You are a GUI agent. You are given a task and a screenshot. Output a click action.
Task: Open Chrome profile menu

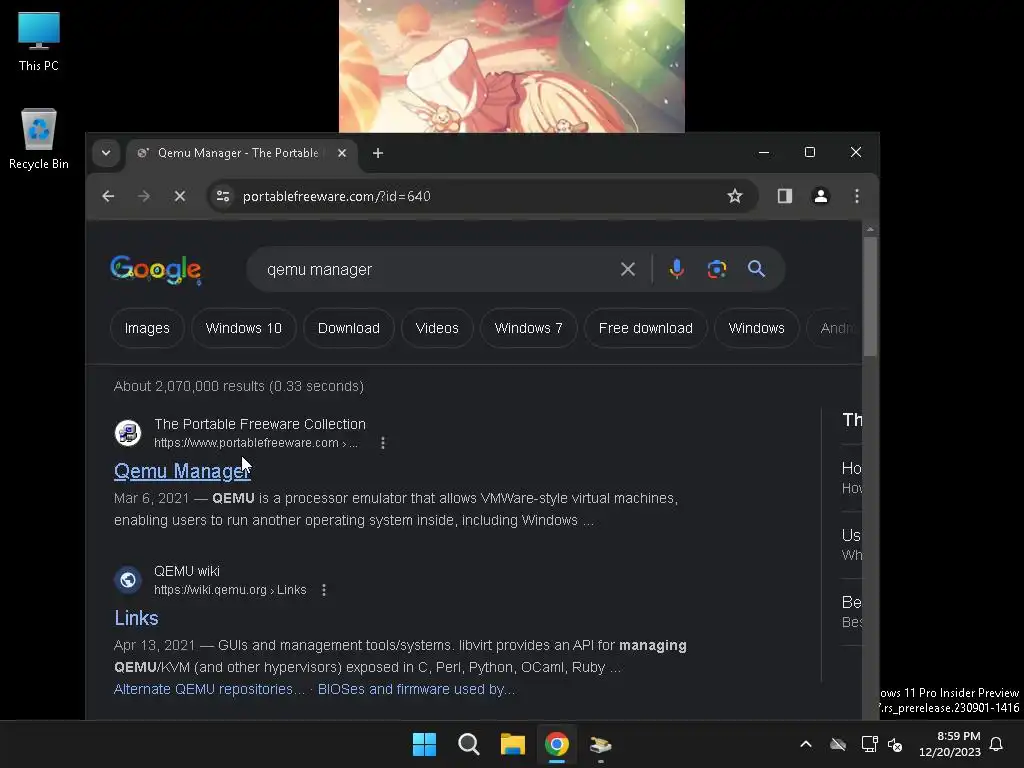click(821, 196)
